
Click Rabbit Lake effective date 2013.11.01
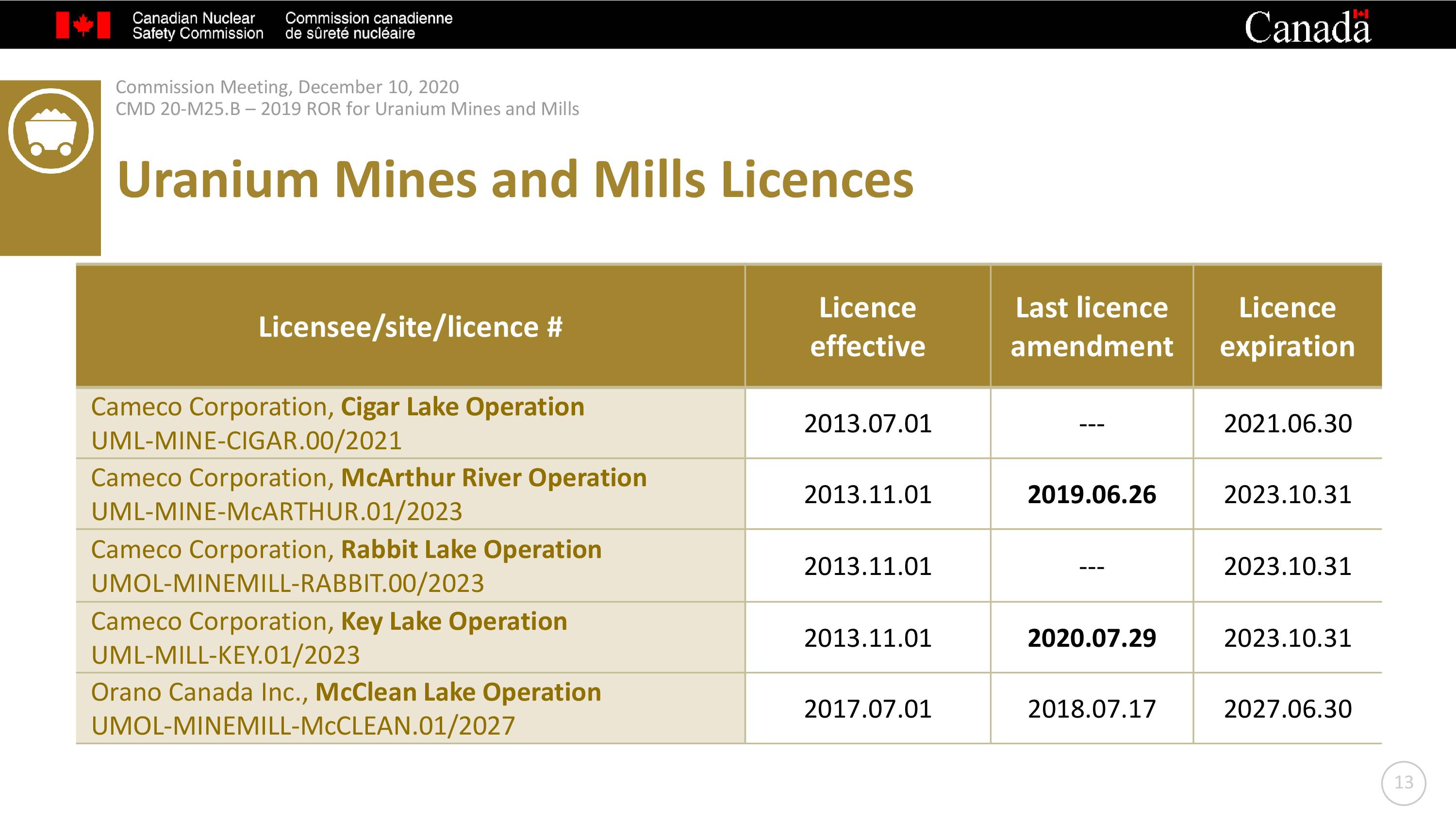pos(868,566)
